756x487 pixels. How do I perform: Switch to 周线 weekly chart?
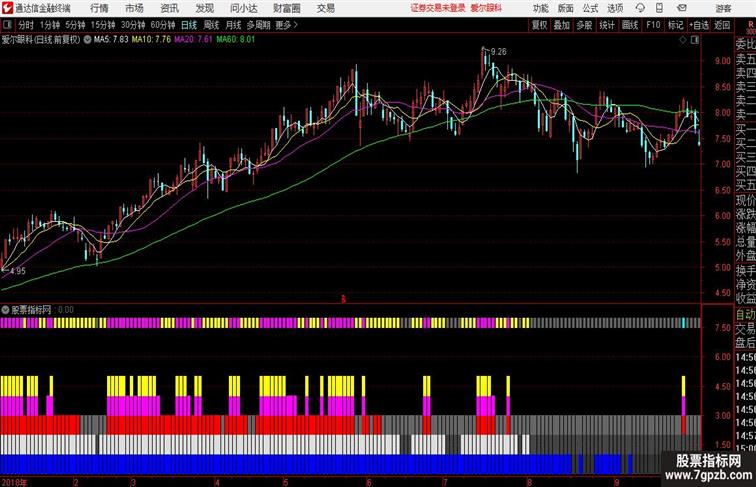coord(211,25)
